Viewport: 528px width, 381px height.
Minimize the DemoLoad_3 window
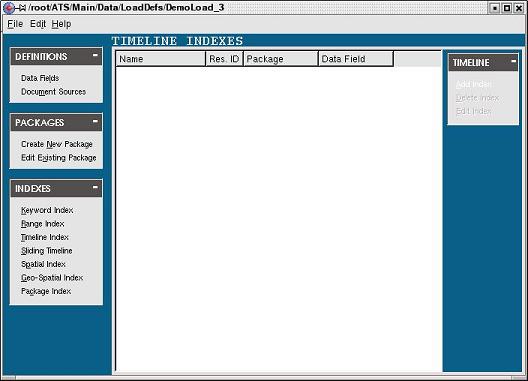pos(494,8)
